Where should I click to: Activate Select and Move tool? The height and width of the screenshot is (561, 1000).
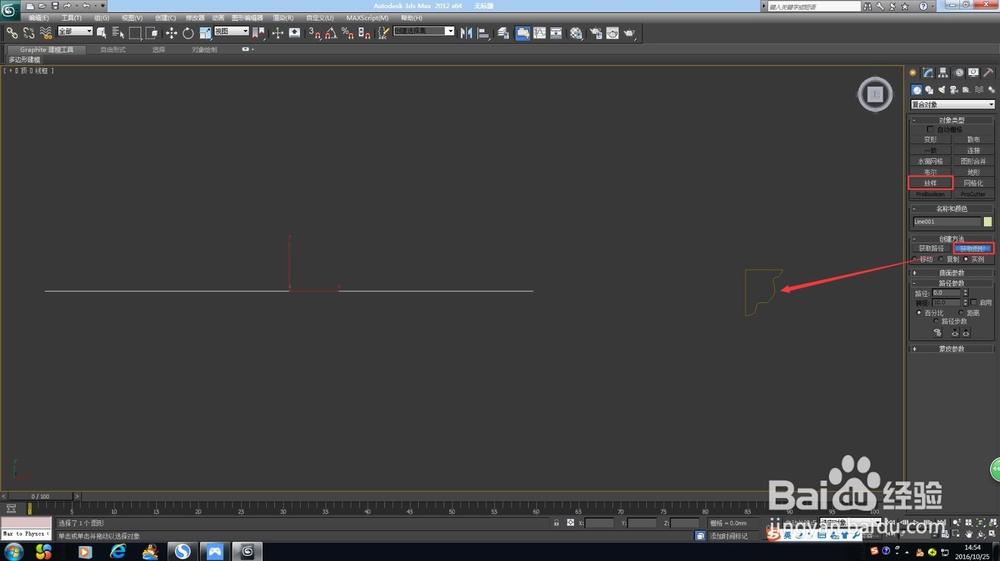click(172, 33)
